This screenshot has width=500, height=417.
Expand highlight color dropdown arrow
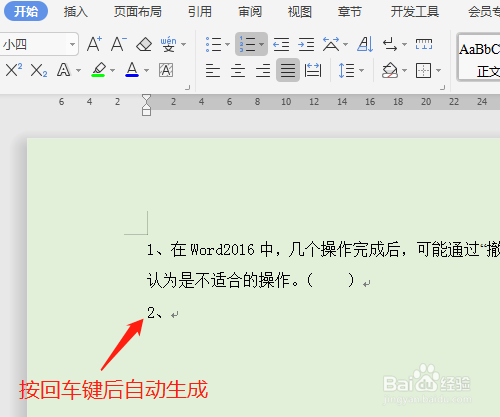(x=113, y=70)
